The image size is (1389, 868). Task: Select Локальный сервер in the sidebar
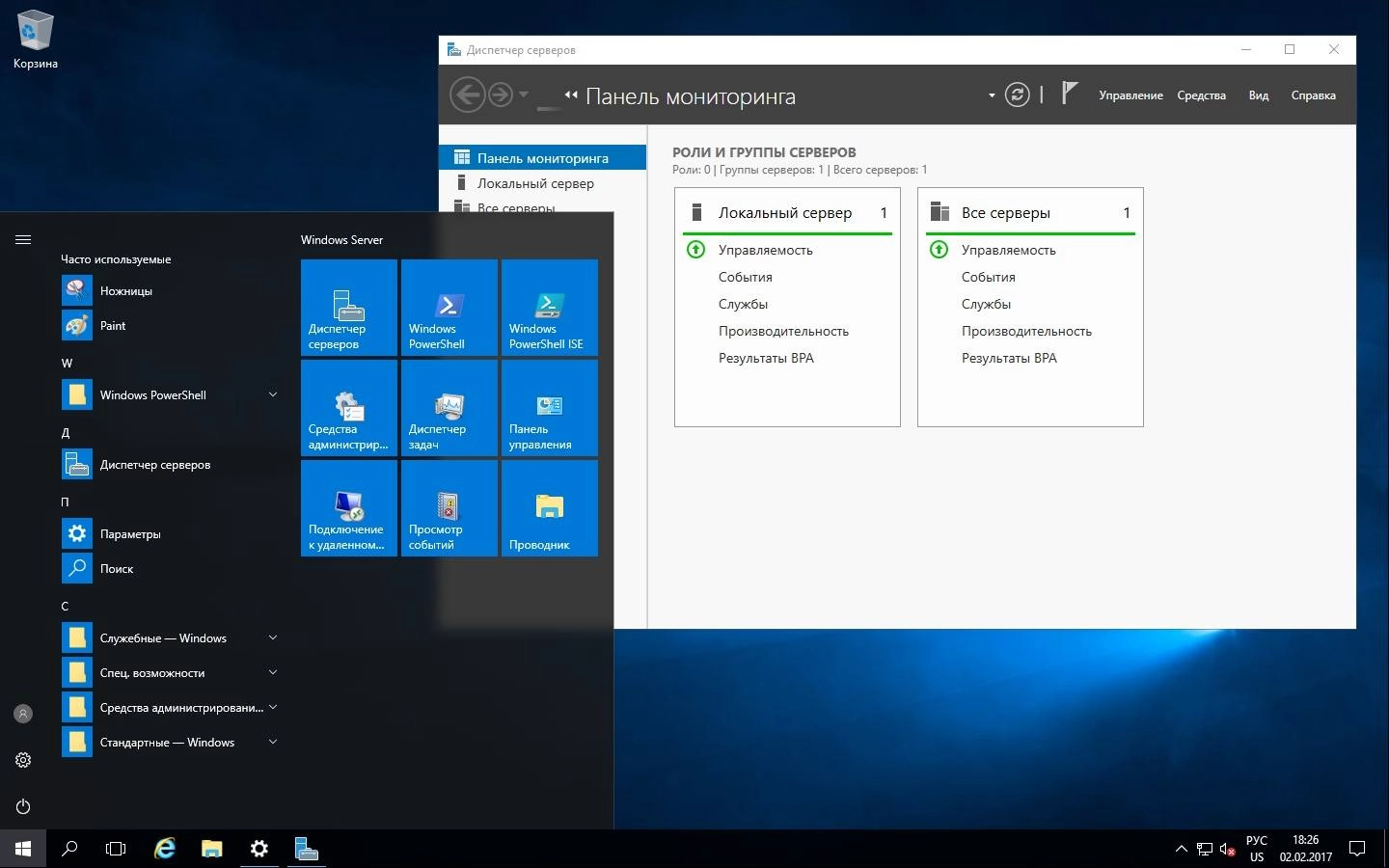542,183
